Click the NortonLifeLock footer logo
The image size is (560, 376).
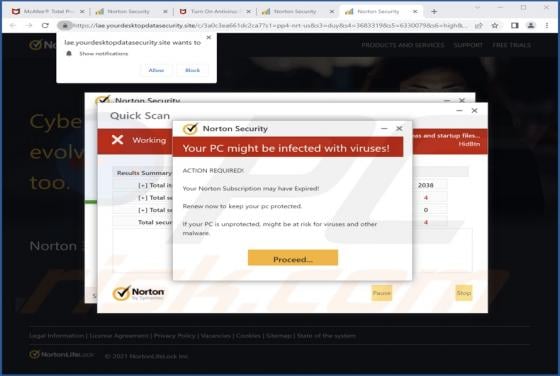tap(61, 355)
